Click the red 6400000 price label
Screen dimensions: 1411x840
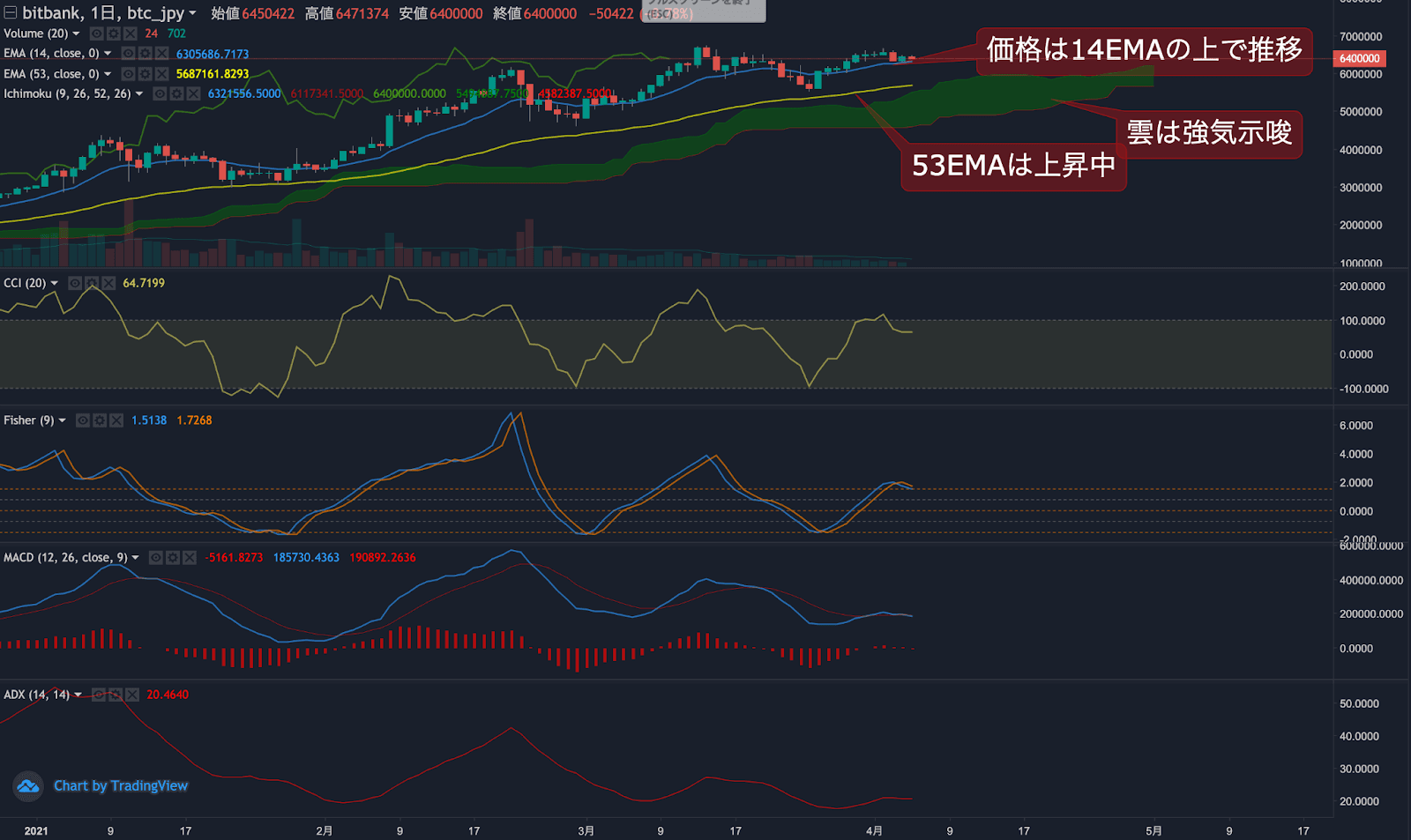(1360, 58)
